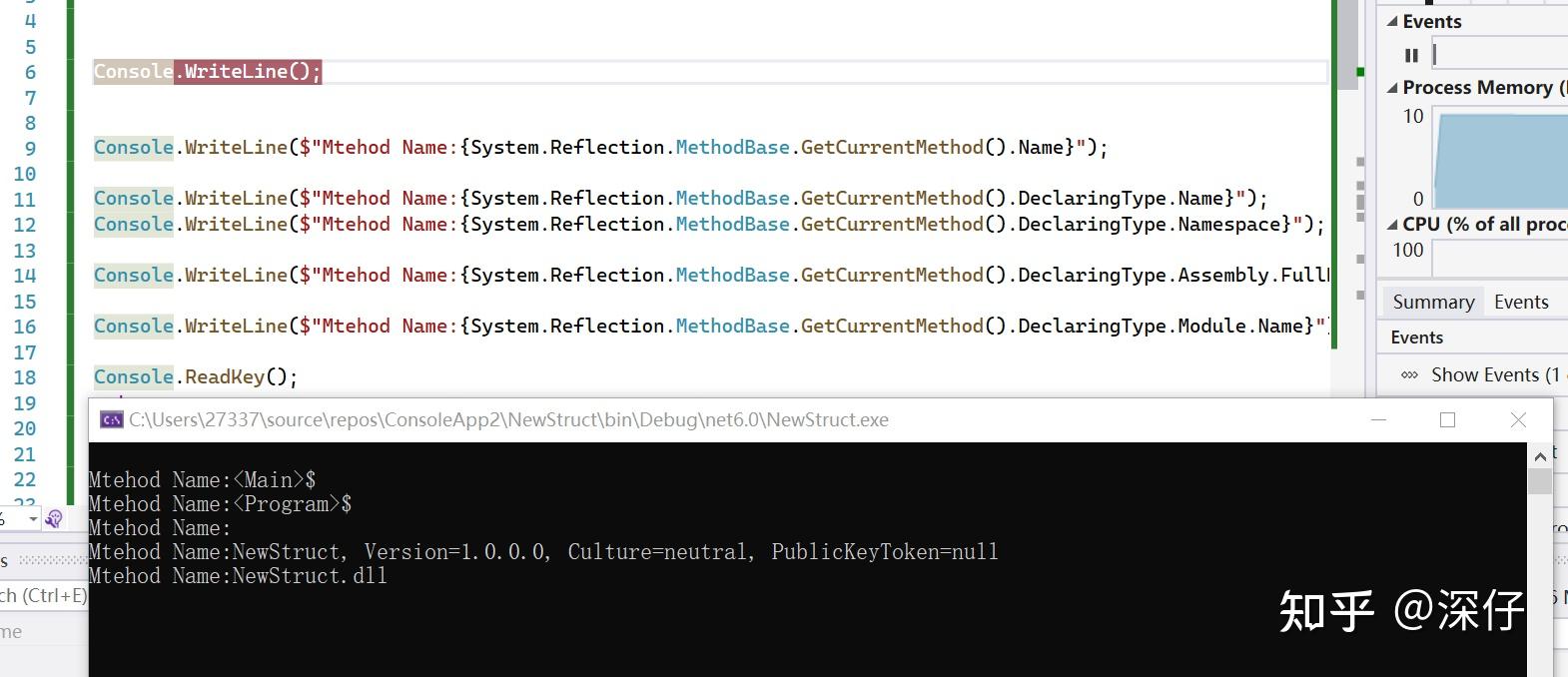The width and height of the screenshot is (1568, 677).
Task: Open the Events tab in Diagnostic Tools
Action: pyautogui.click(x=1521, y=303)
